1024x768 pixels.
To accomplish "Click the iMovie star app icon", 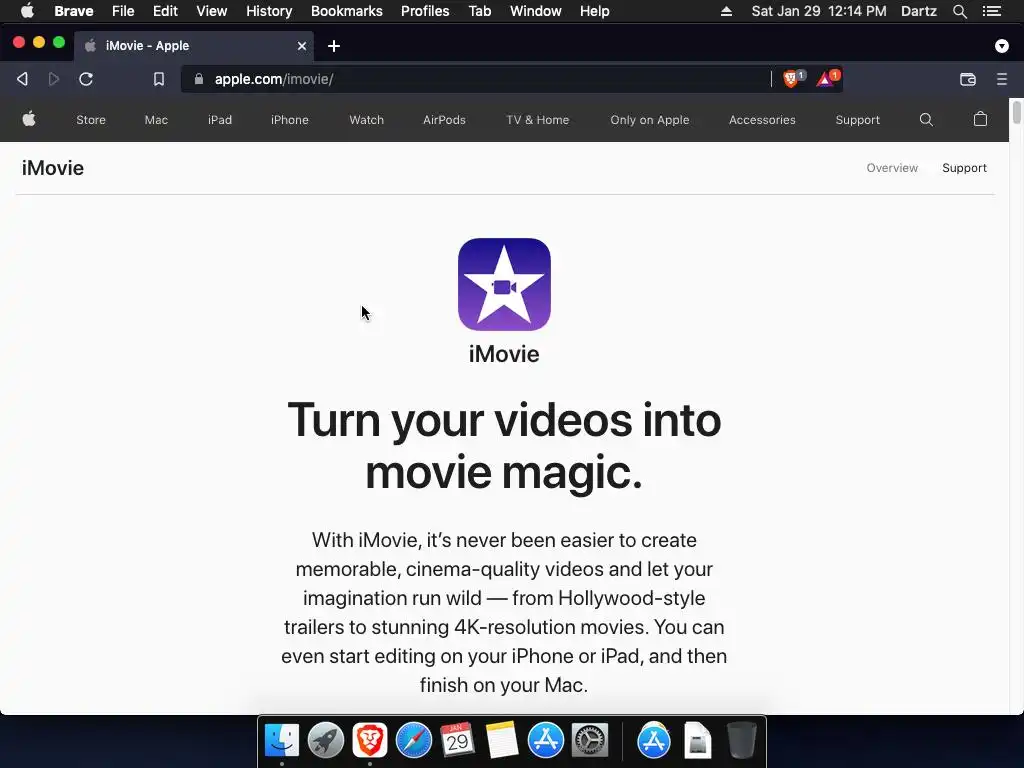I will (504, 284).
